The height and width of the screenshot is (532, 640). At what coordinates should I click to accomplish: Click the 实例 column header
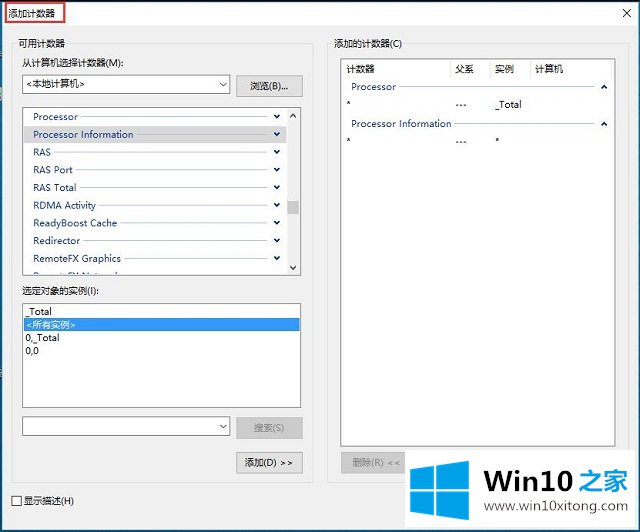(504, 69)
